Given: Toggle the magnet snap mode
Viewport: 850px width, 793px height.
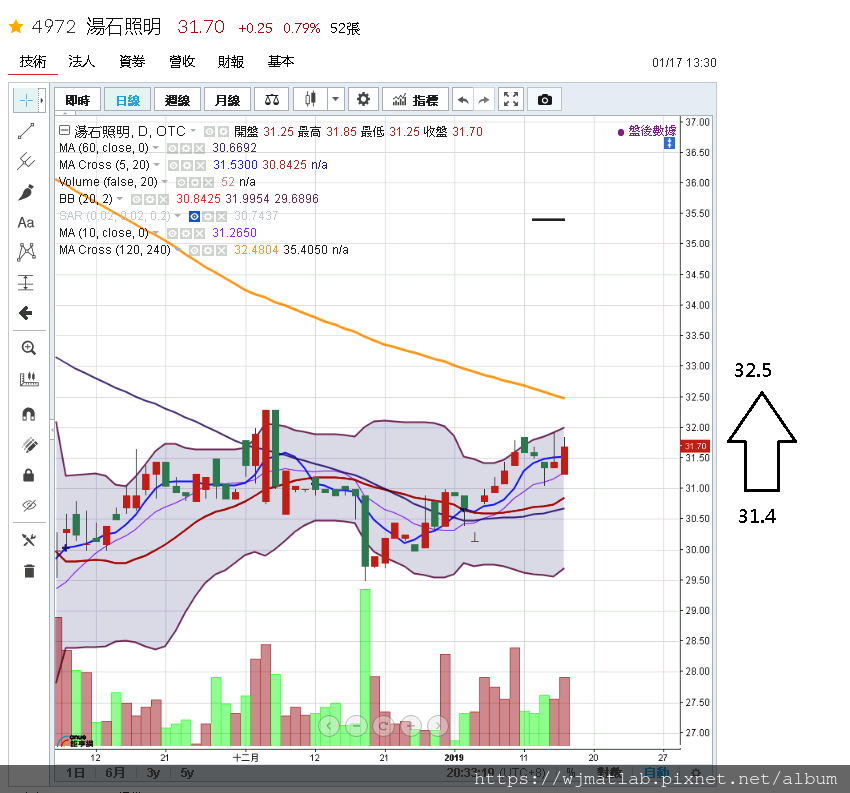Looking at the screenshot, I should coord(29,414).
